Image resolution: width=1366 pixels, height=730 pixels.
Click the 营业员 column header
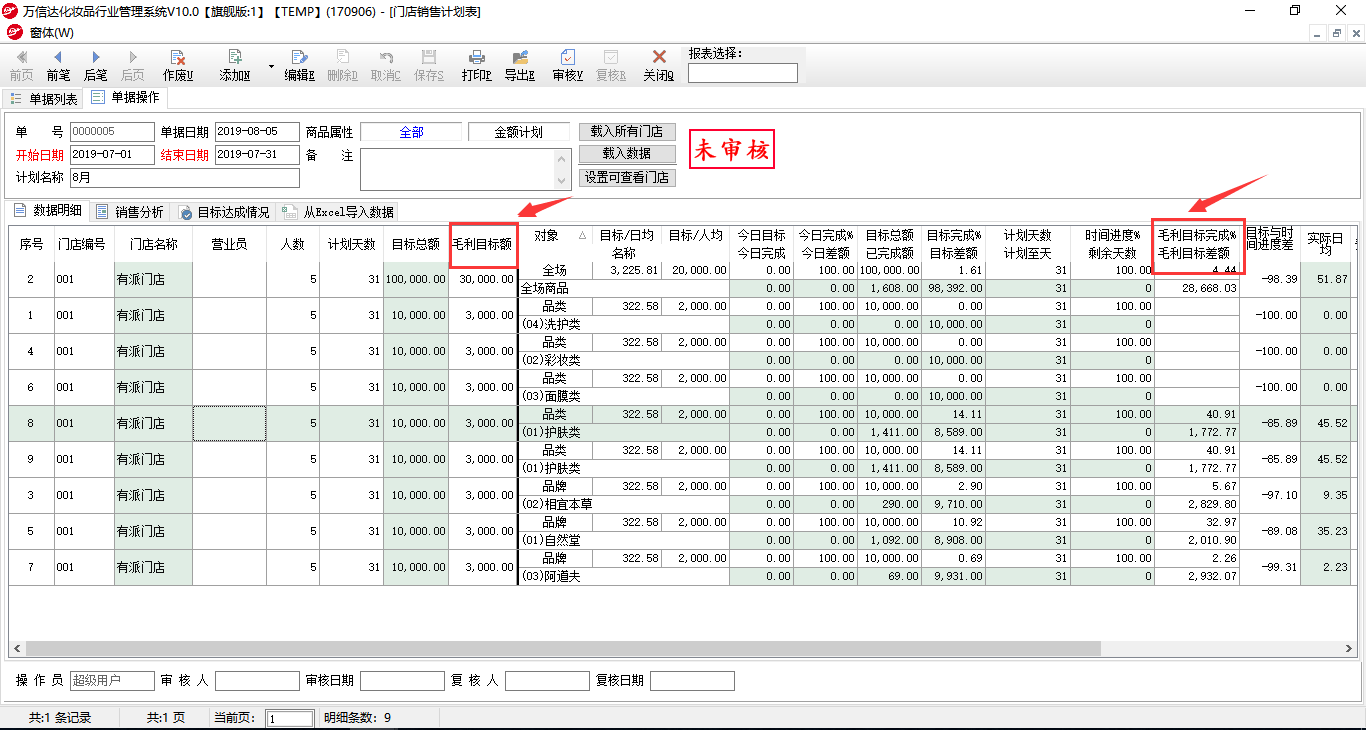[230, 243]
